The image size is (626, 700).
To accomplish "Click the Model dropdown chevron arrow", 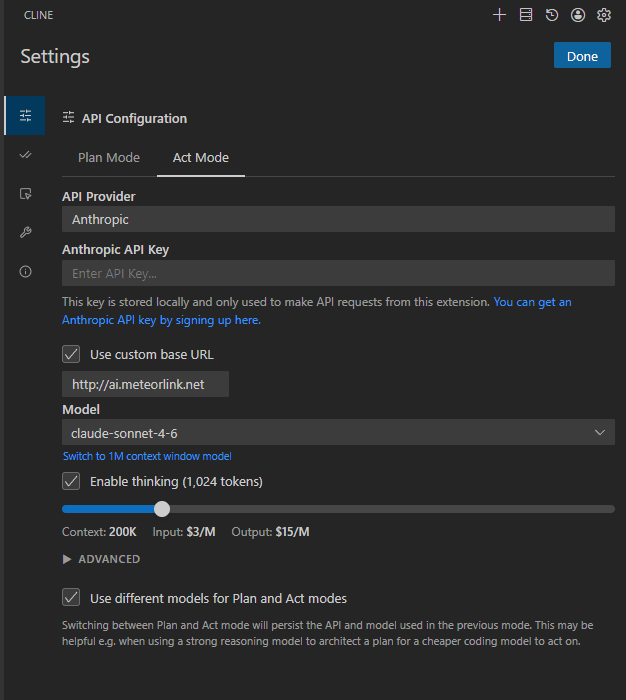I will point(600,433).
